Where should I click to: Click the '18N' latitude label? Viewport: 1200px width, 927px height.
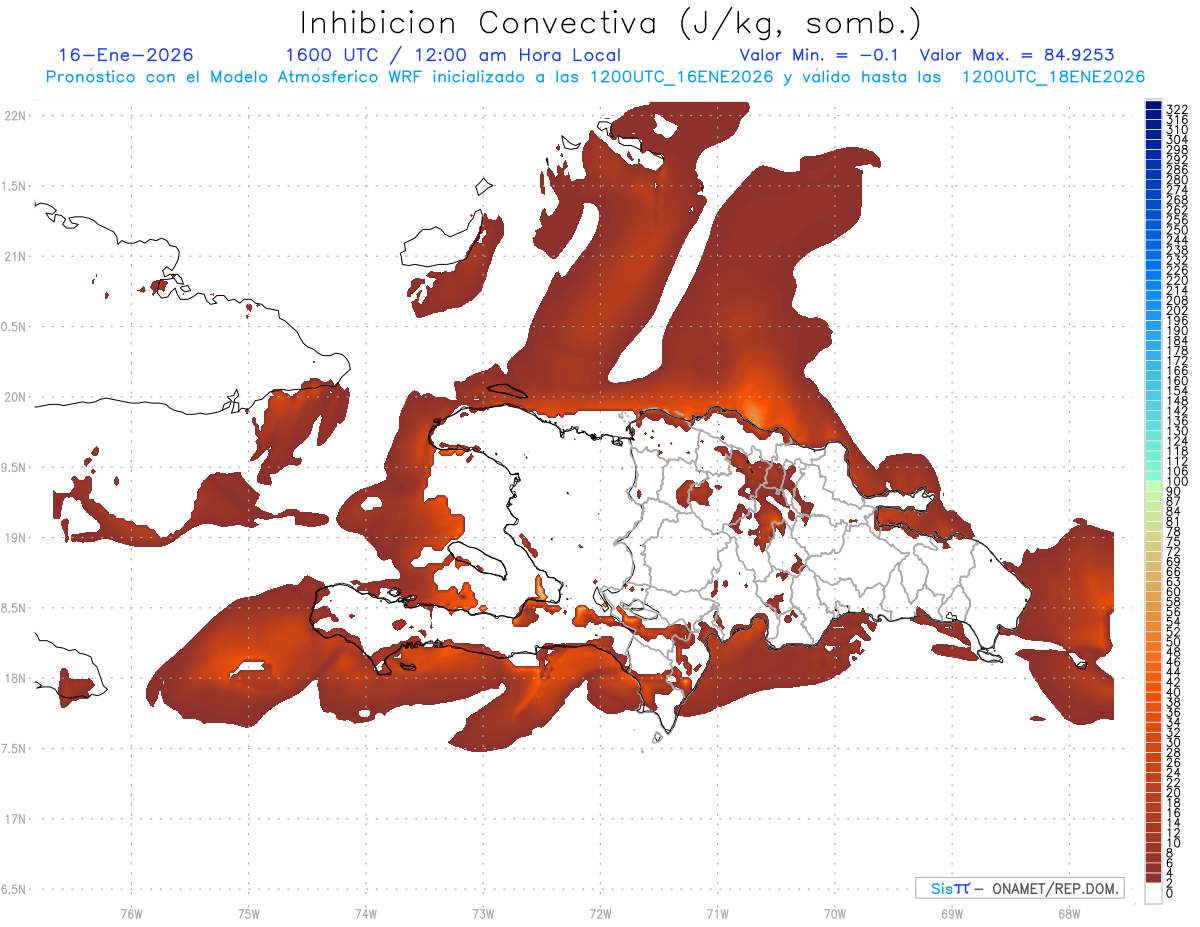click(x=15, y=678)
